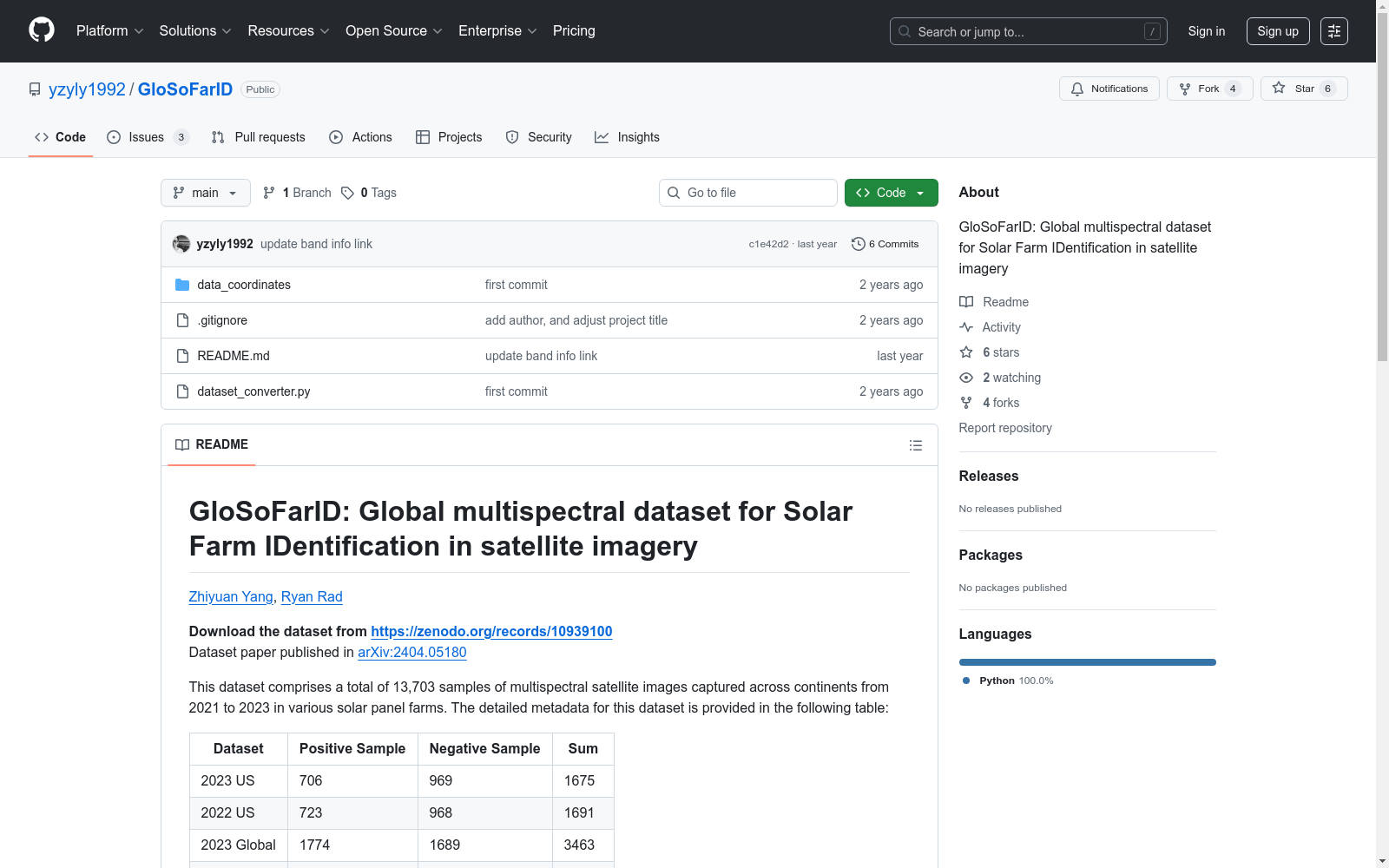Click the 1691 Sum table cell
This screenshot has height=868, width=1389.
click(583, 813)
